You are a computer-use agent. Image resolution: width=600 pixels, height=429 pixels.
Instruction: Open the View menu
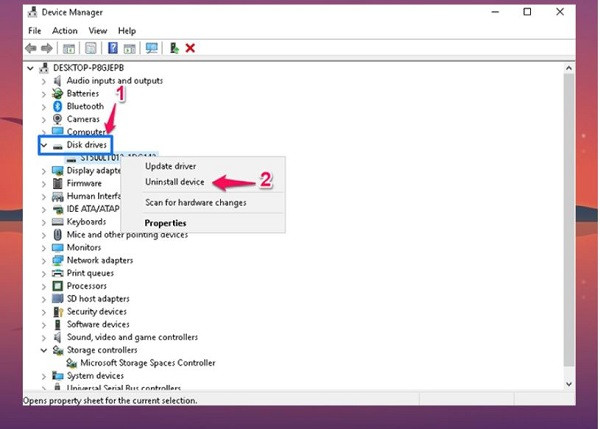98,31
